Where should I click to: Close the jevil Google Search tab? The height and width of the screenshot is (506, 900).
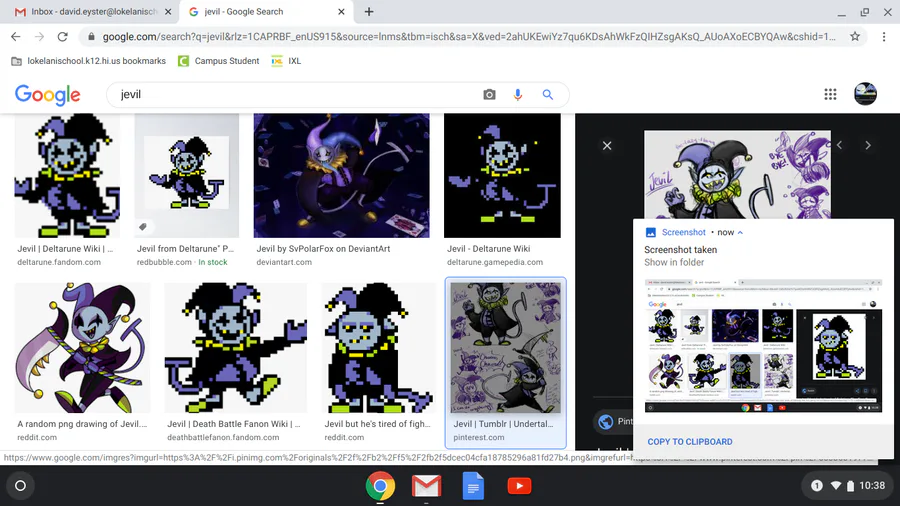[341, 11]
